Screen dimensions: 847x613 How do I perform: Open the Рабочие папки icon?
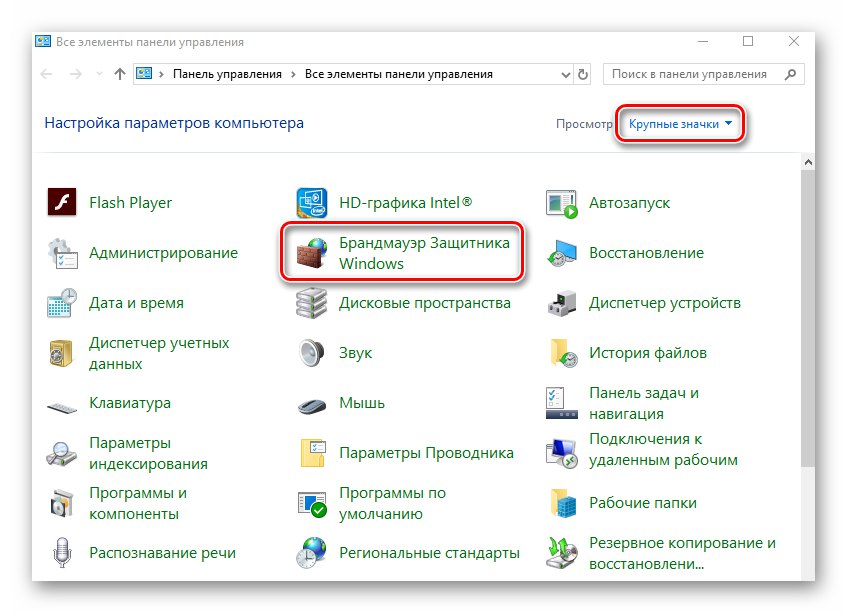tap(563, 503)
